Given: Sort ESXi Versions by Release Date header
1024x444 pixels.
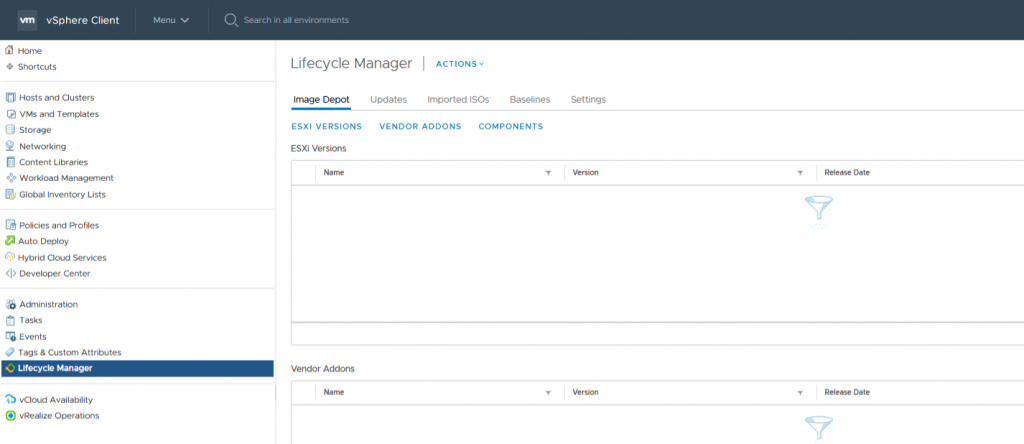Looking at the screenshot, I should point(847,173).
